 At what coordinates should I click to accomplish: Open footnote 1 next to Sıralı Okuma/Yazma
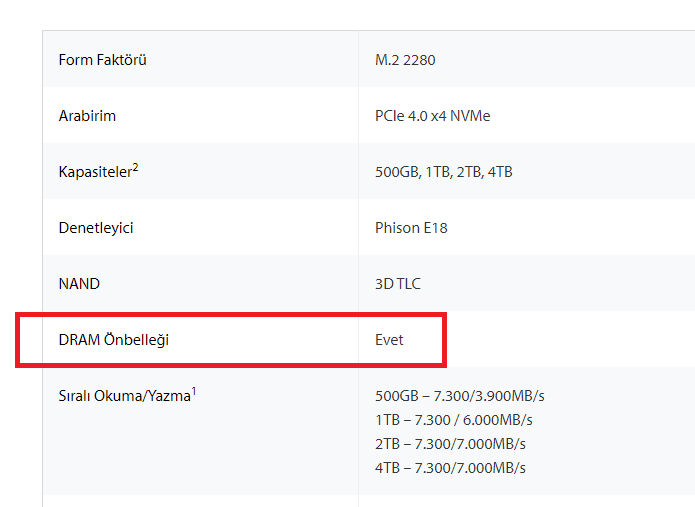coord(194,390)
